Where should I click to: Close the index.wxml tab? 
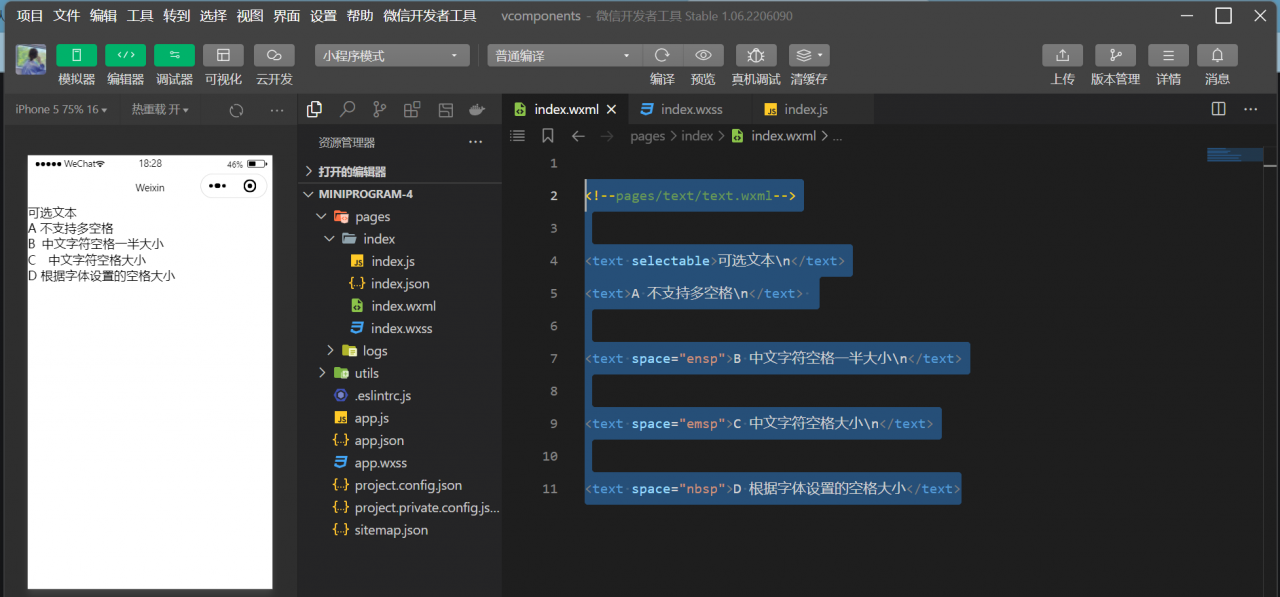(611, 110)
